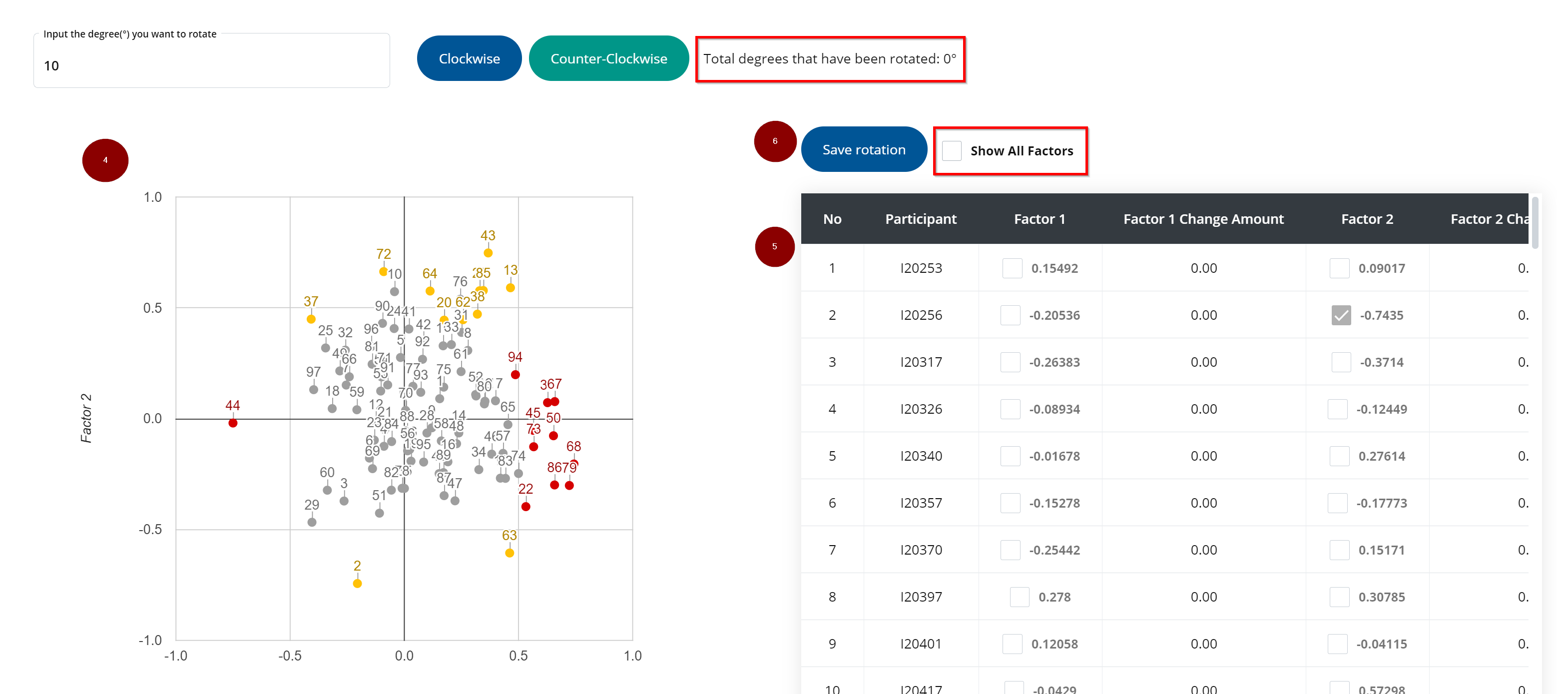Uncheck Factor 2 box for participant I20256
This screenshot has width=1568, height=694.
1341,315
